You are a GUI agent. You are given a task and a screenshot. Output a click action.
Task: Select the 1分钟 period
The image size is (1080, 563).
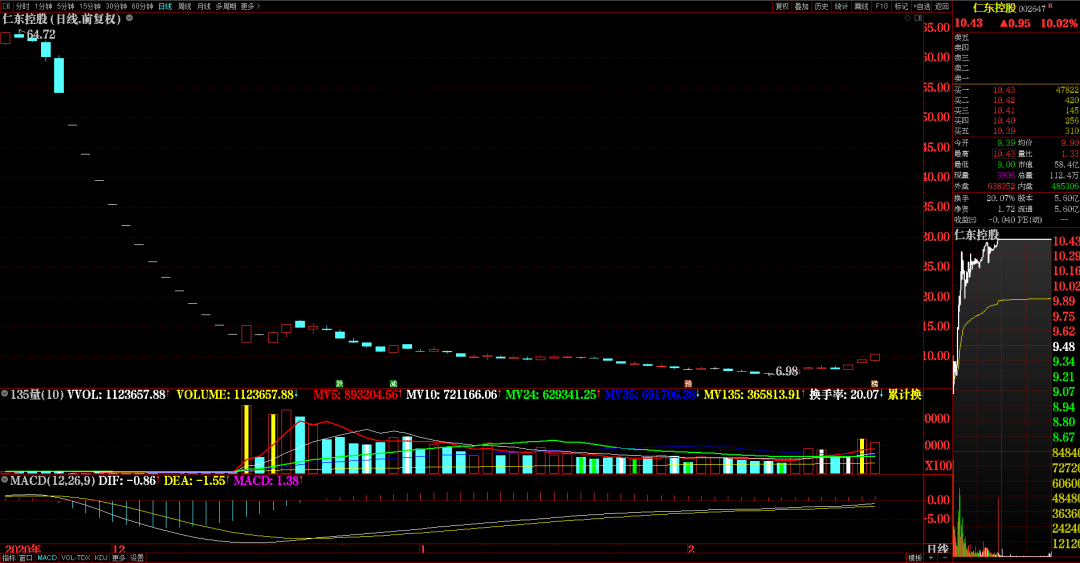pos(43,6)
